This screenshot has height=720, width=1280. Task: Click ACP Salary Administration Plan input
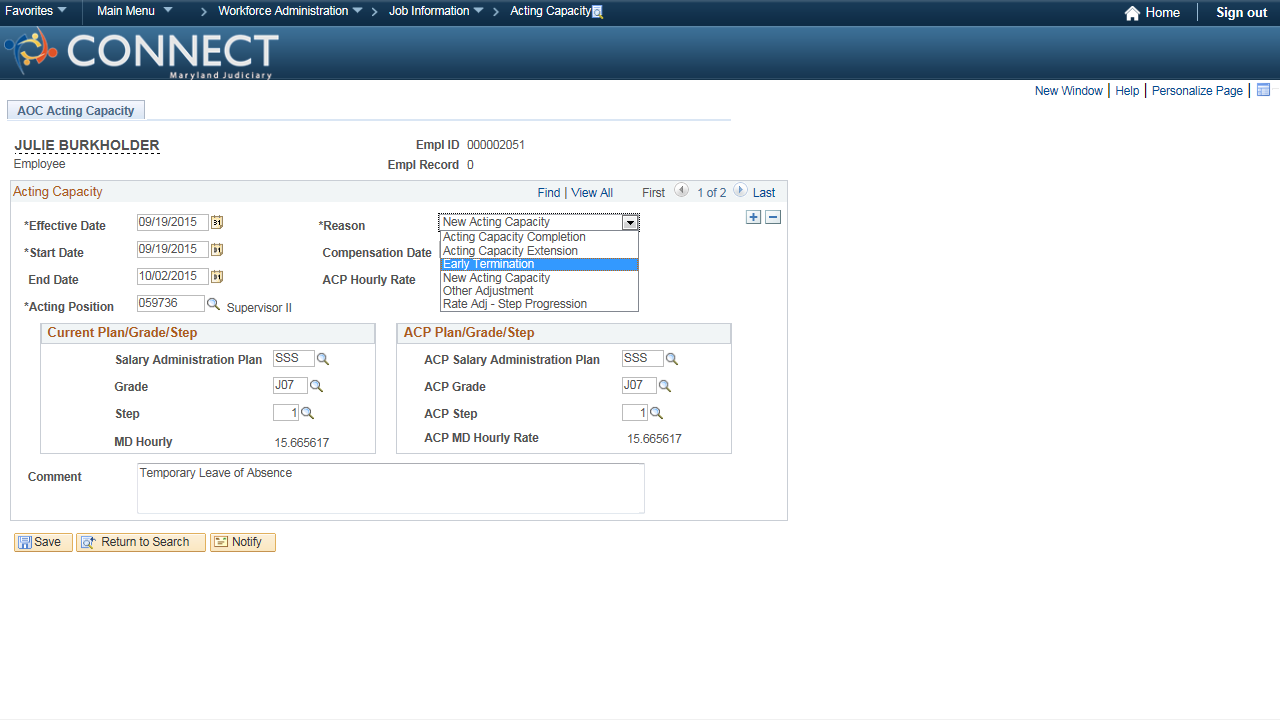[643, 359]
